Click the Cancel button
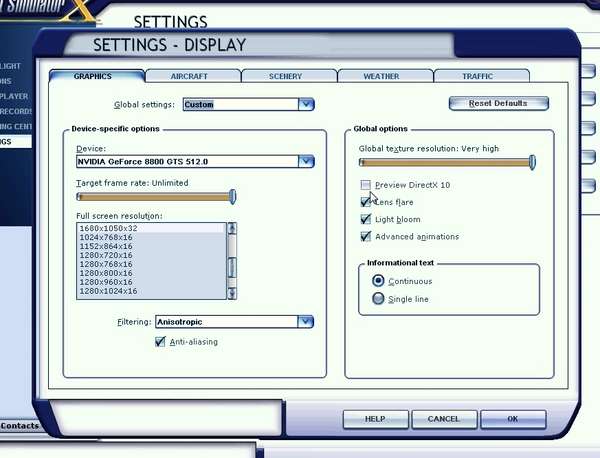The height and width of the screenshot is (458, 600). 443,418
